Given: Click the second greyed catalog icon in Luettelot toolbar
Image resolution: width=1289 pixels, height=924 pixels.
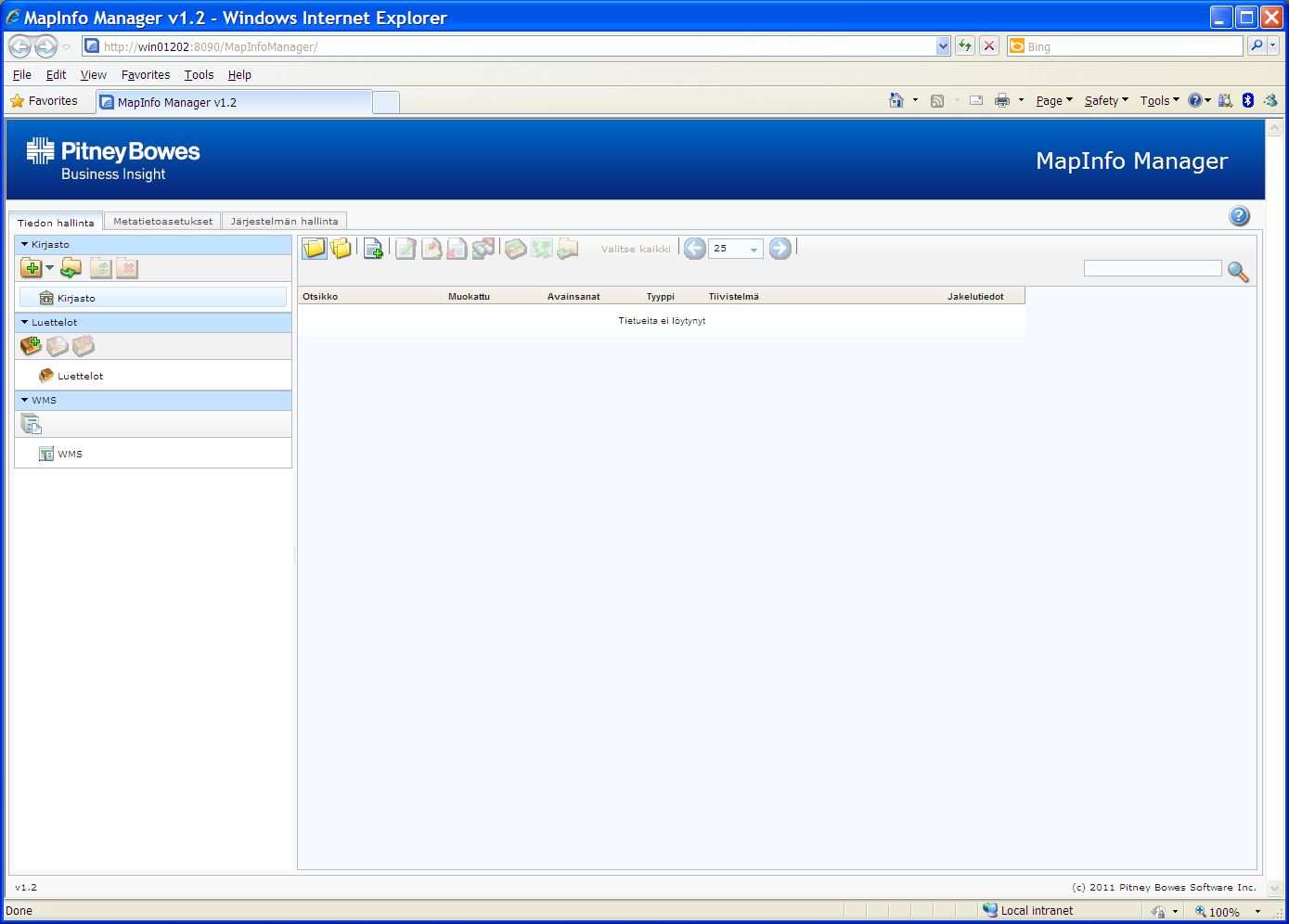Looking at the screenshot, I should [58, 346].
